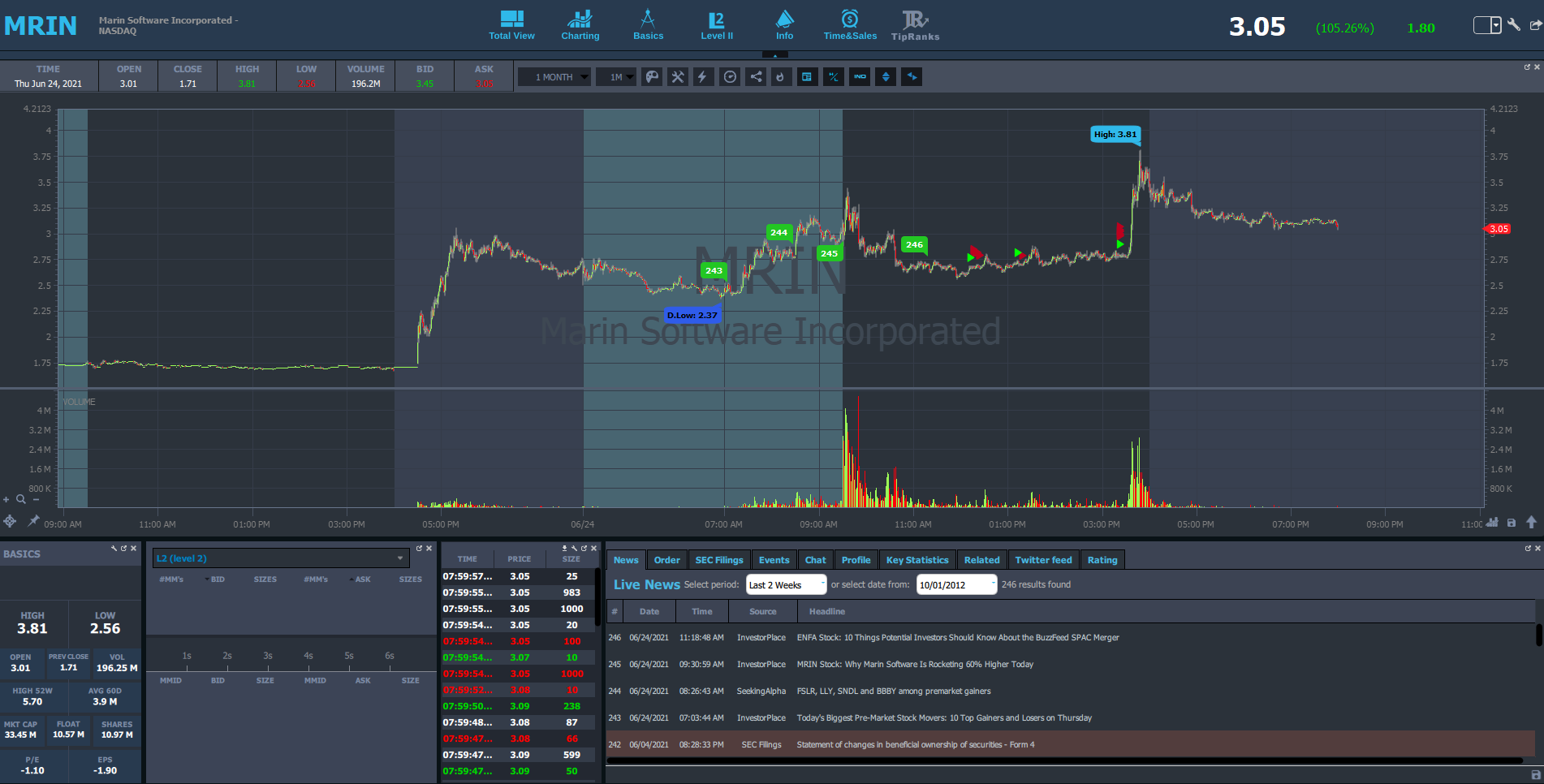Sort news by the Date column header
Screen dimensions: 1544x784
point(649,612)
